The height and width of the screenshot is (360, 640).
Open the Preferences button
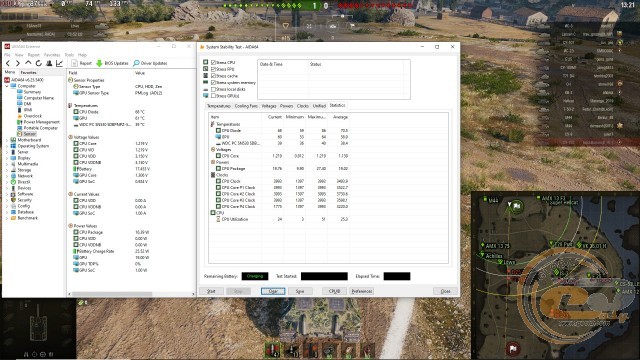(x=362, y=291)
